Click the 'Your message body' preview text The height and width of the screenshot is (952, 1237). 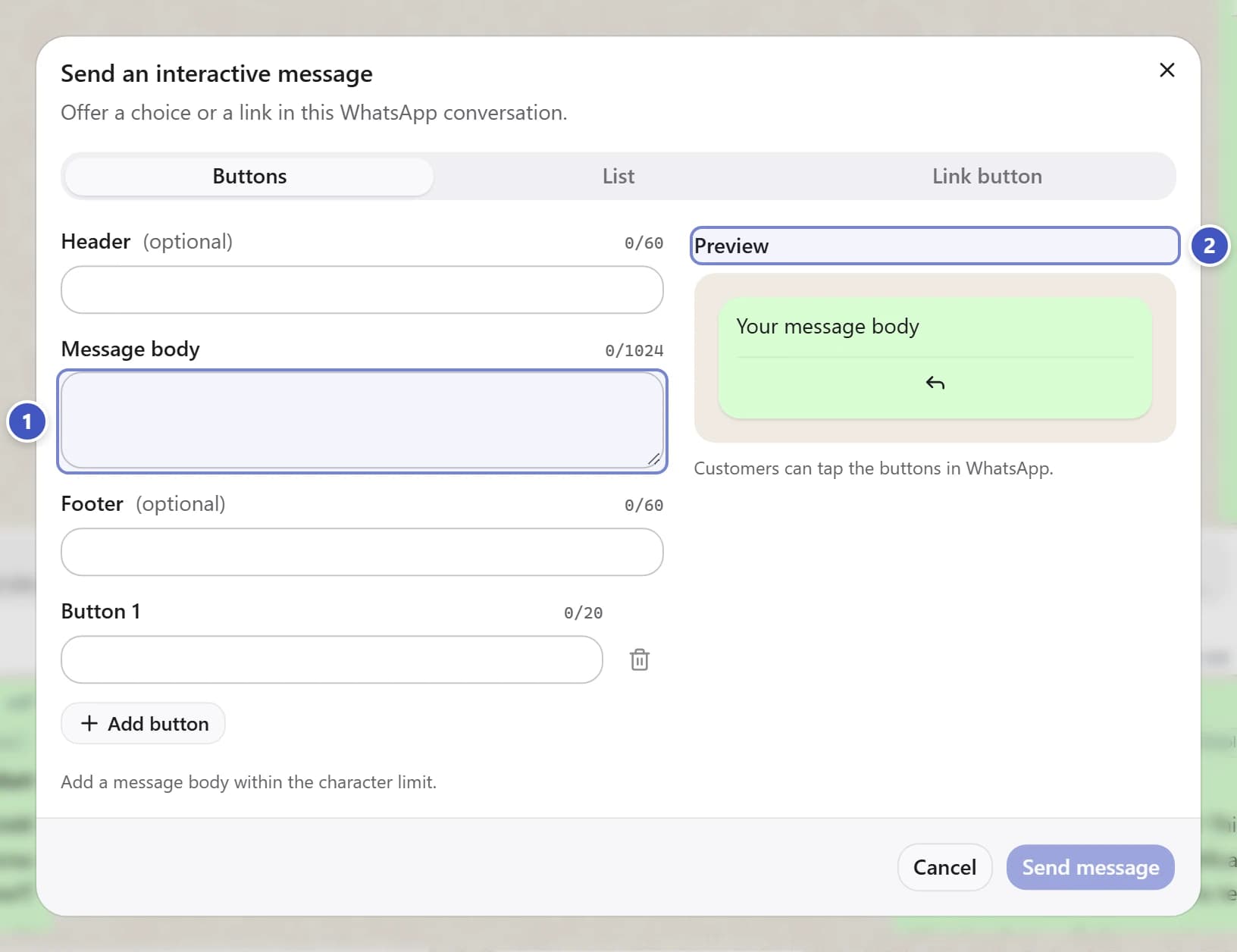(828, 326)
